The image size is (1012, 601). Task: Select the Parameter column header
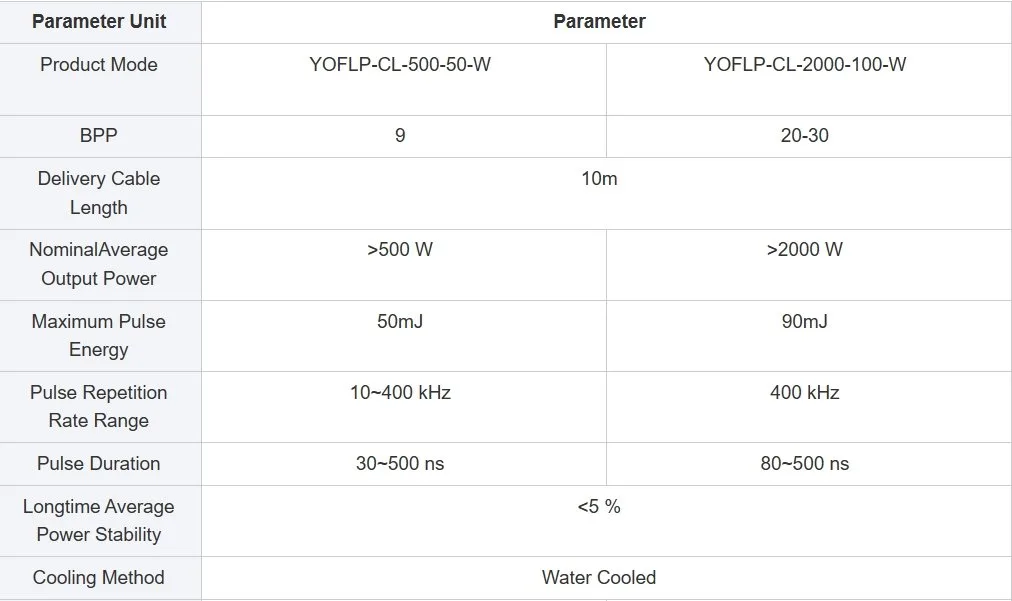pyautogui.click(x=599, y=21)
